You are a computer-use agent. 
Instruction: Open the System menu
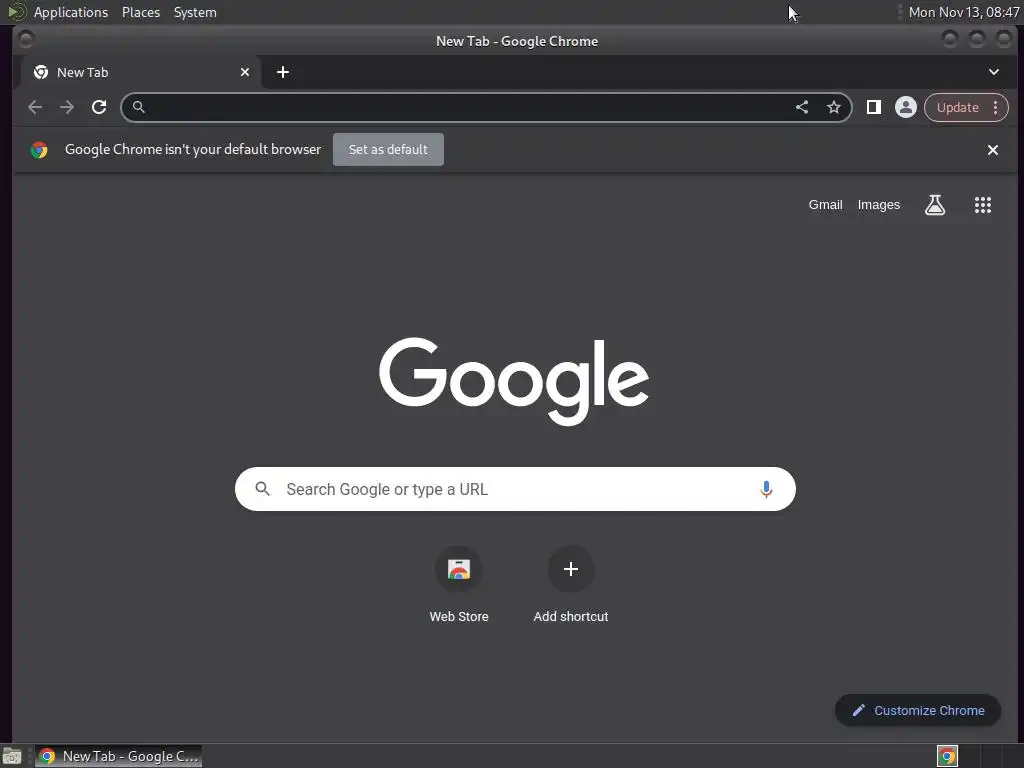click(x=195, y=12)
